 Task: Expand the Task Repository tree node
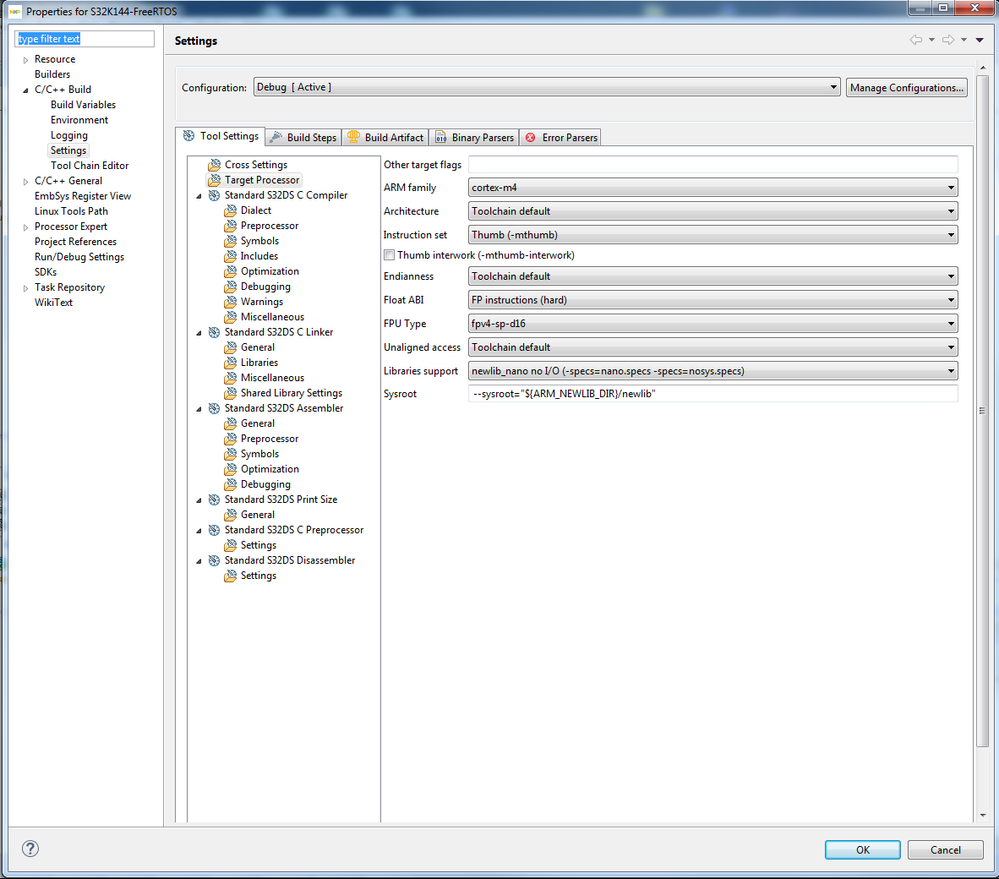[25, 288]
